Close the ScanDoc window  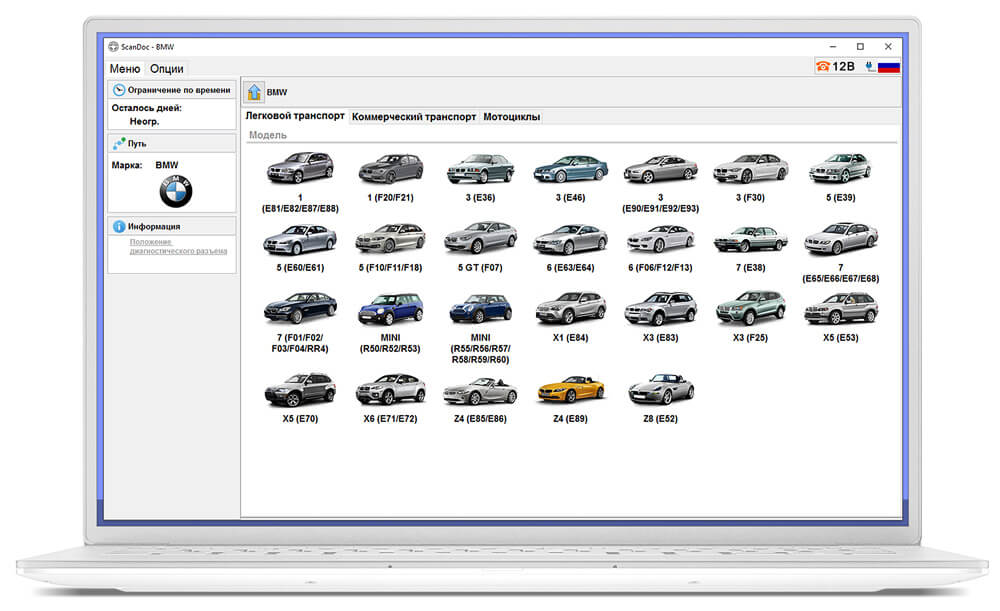click(x=888, y=47)
